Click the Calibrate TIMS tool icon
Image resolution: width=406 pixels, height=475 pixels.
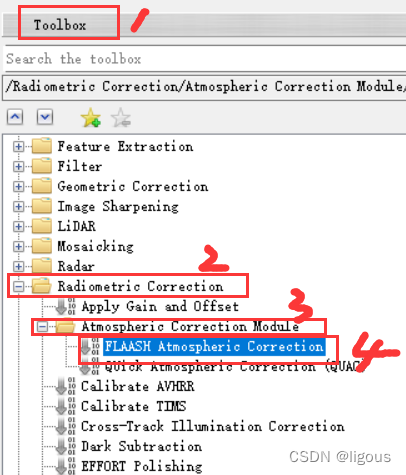[x=66, y=406]
